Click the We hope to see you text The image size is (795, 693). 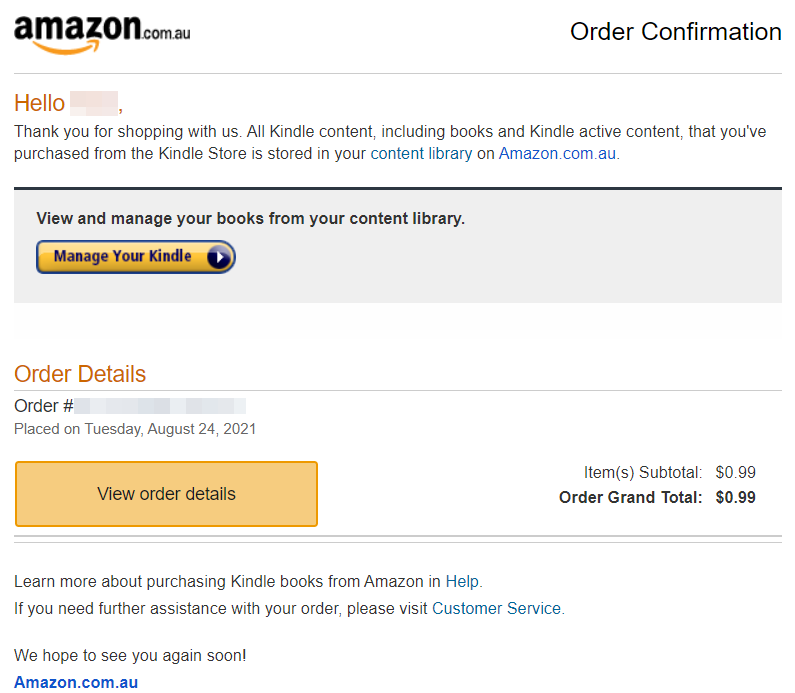[x=130, y=656]
